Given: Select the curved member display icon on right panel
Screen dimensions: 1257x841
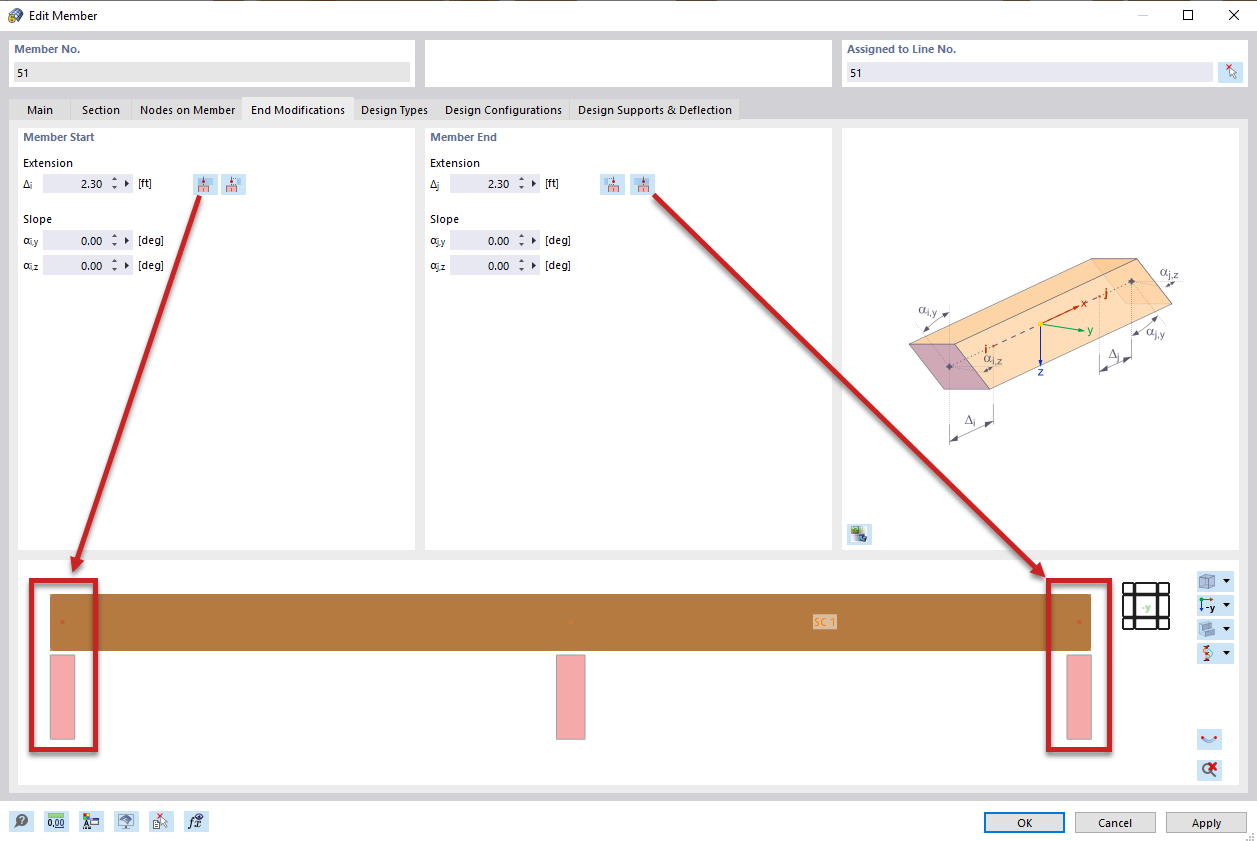Looking at the screenshot, I should [x=1209, y=739].
